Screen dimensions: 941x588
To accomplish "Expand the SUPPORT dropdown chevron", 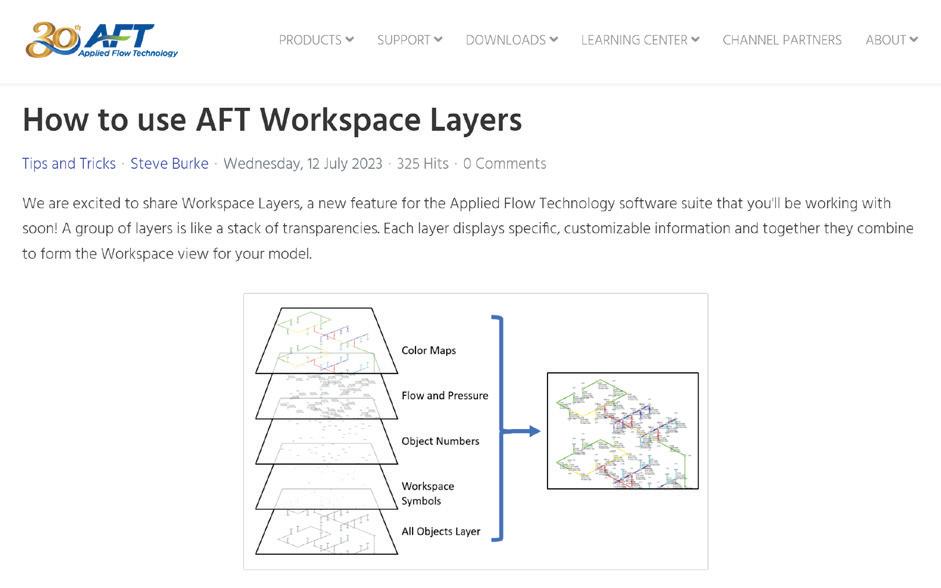I will coord(438,40).
